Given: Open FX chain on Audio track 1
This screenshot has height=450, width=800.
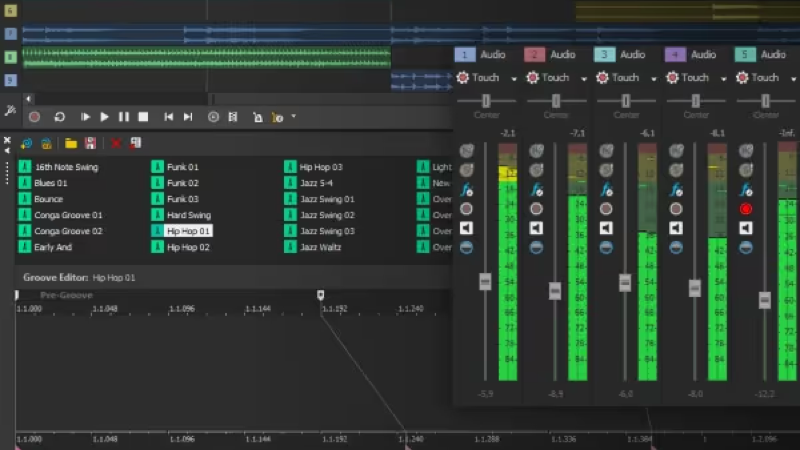Looking at the screenshot, I should [466, 190].
